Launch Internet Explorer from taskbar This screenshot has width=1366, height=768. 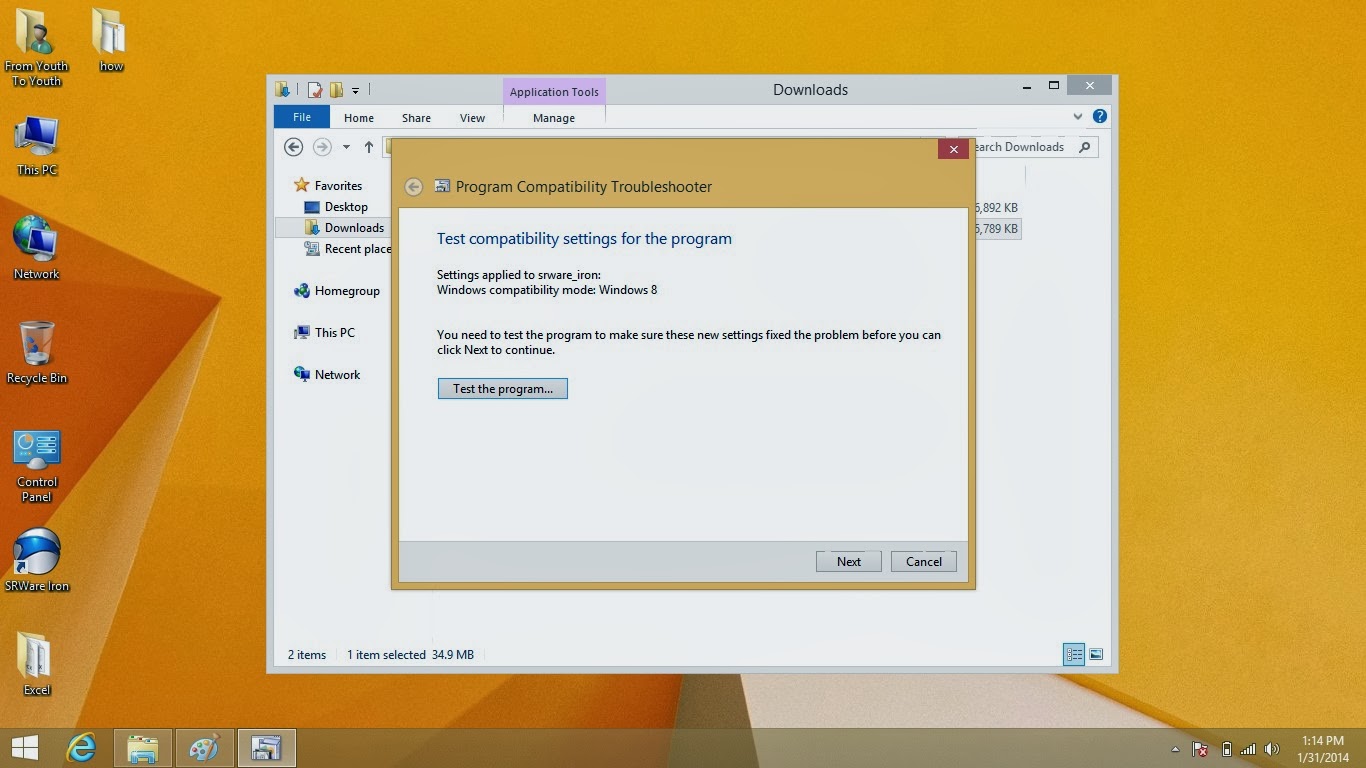pyautogui.click(x=82, y=748)
